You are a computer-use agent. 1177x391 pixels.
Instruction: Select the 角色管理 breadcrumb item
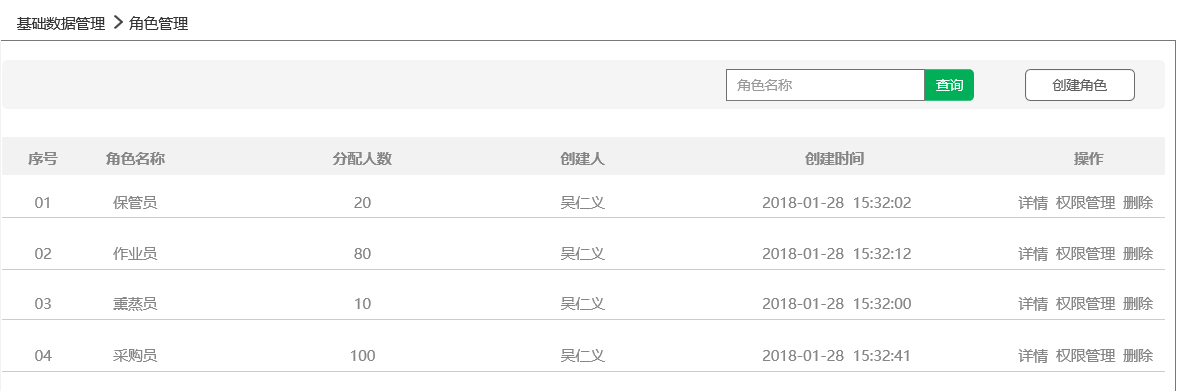(x=158, y=24)
